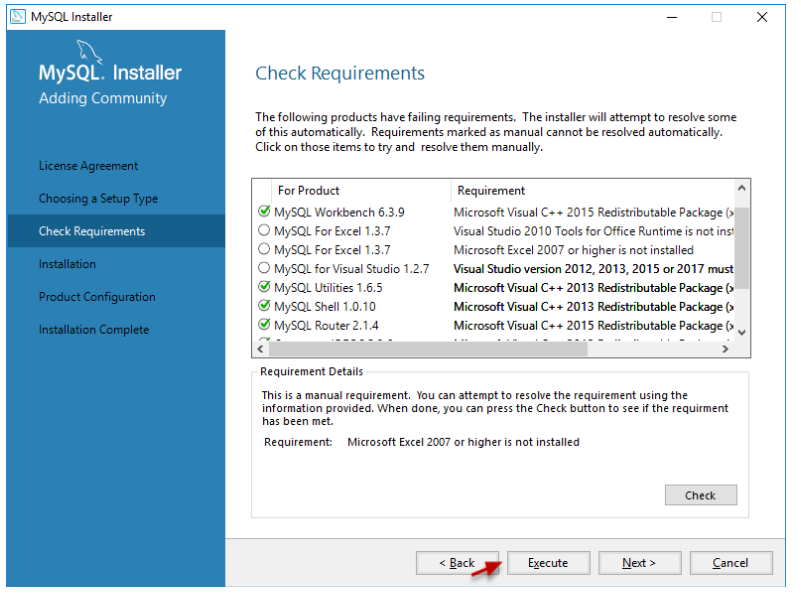Click the MySQL Installer title bar icon
This screenshot has width=801, height=600.
[x=18, y=17]
